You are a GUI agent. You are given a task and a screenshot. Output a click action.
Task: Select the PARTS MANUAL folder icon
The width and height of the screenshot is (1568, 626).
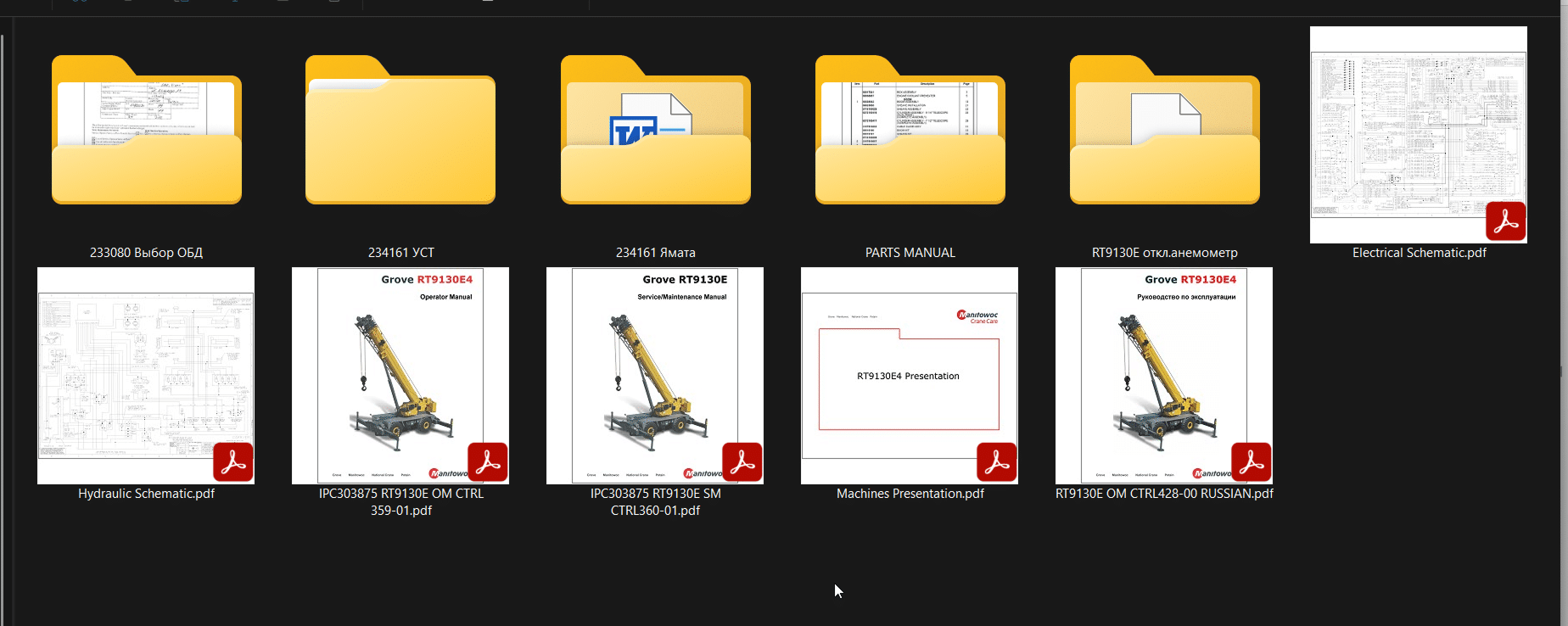coord(910,130)
